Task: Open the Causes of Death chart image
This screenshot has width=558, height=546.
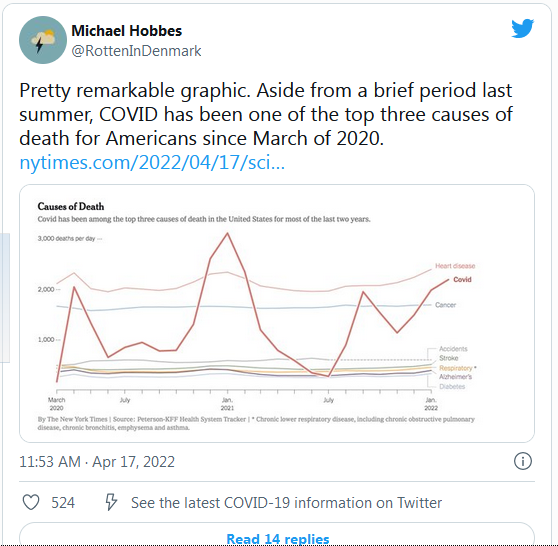Action: [x=277, y=313]
